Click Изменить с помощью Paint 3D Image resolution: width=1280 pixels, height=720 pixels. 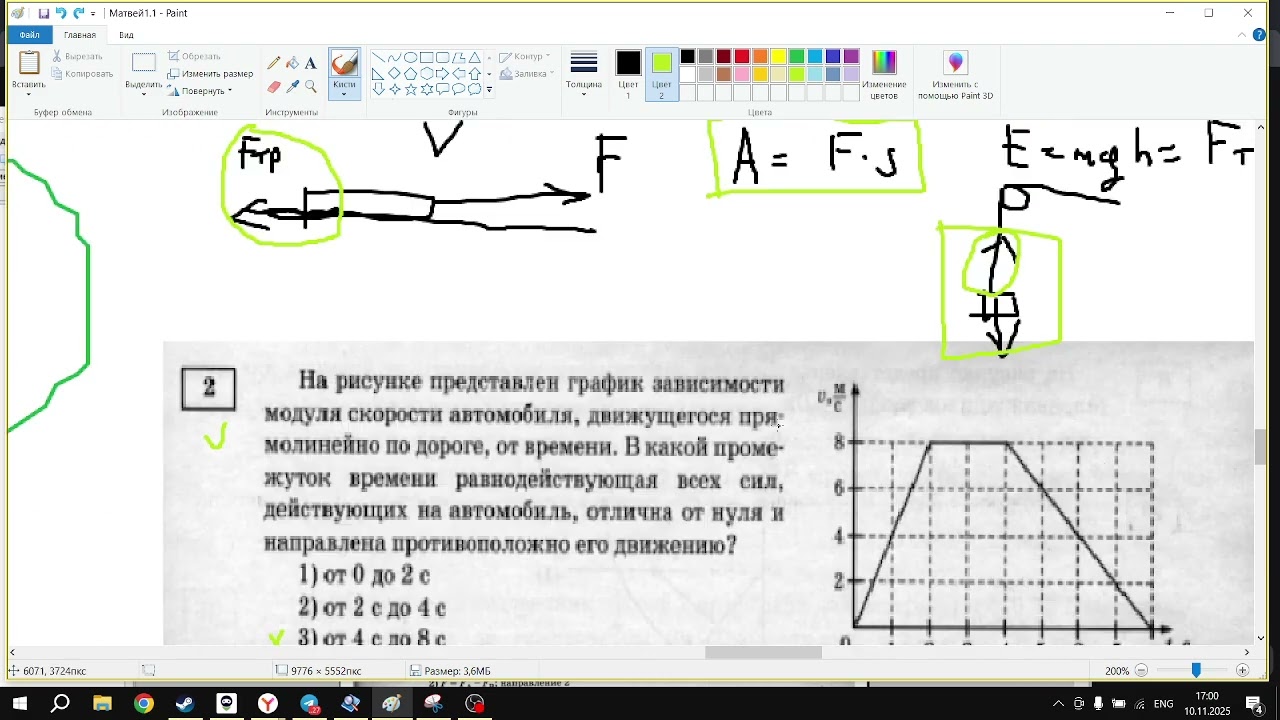pyautogui.click(x=956, y=75)
